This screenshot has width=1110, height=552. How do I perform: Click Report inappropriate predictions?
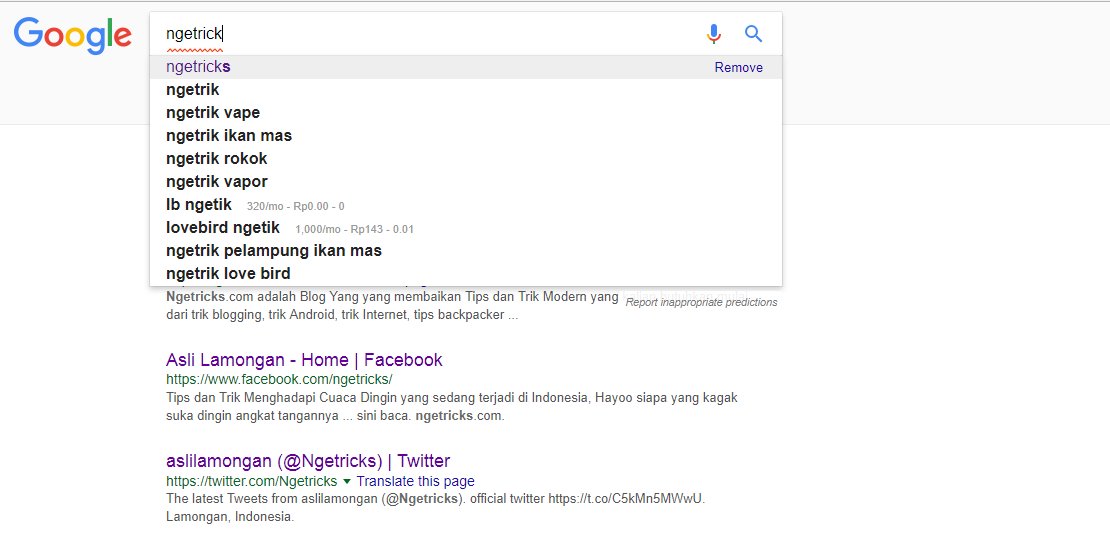click(701, 302)
